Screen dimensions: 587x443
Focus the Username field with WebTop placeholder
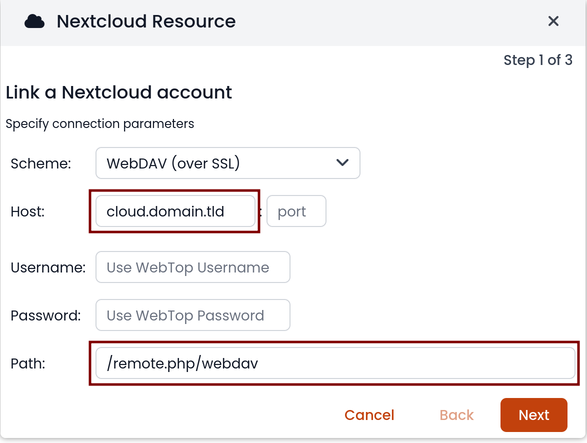pyautogui.click(x=193, y=267)
